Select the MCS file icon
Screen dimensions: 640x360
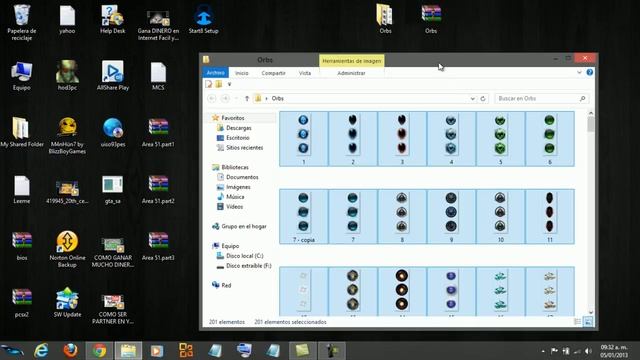(158, 76)
